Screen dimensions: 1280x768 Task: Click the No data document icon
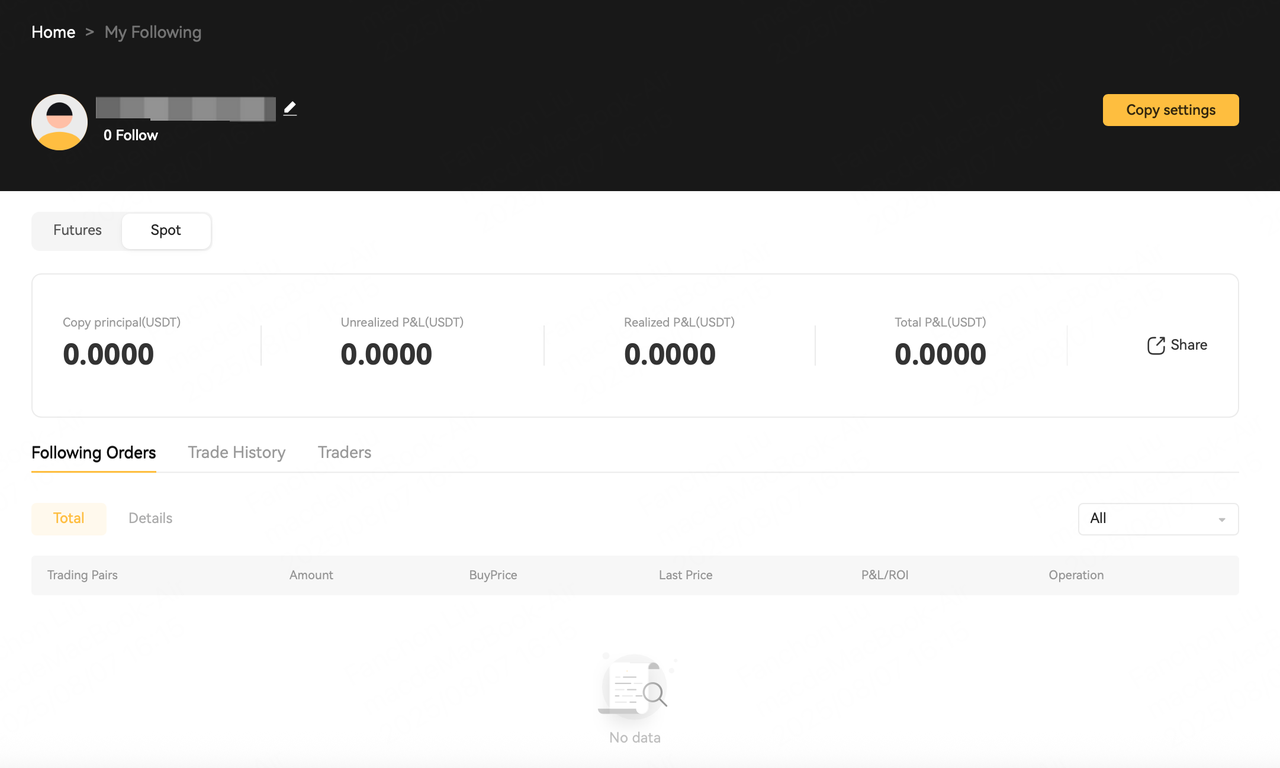pyautogui.click(x=634, y=685)
